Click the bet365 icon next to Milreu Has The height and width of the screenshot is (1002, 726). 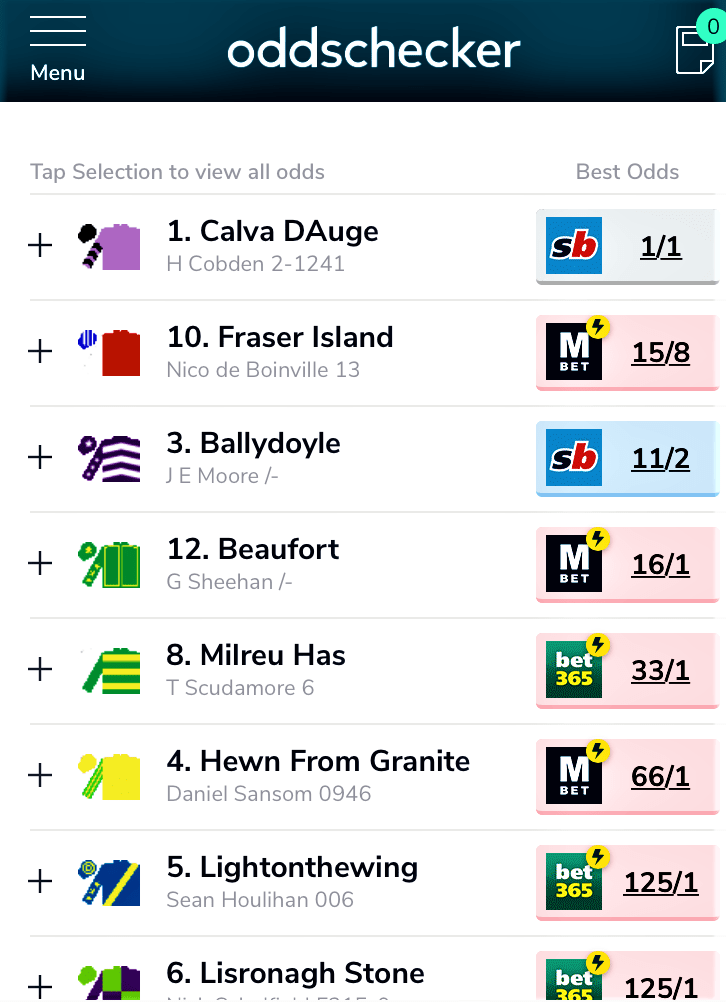click(574, 670)
